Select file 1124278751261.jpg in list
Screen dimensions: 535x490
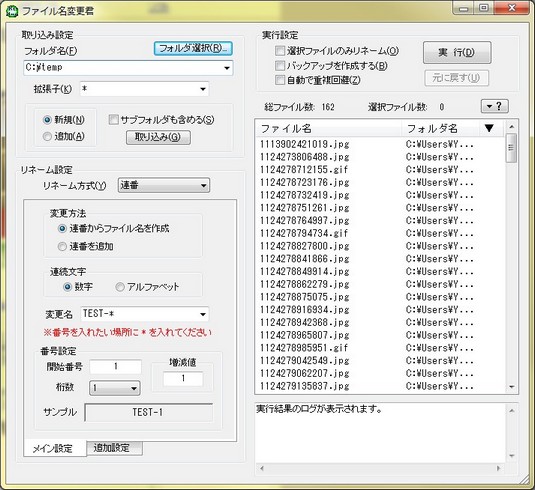pyautogui.click(x=305, y=208)
